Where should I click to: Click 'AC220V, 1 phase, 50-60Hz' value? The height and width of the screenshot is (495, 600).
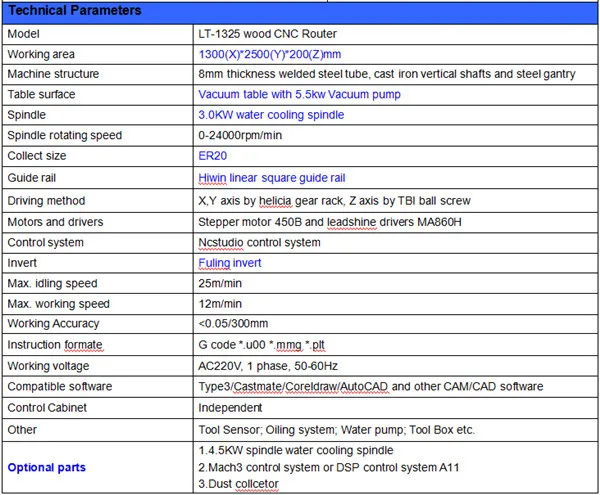pyautogui.click(x=268, y=366)
